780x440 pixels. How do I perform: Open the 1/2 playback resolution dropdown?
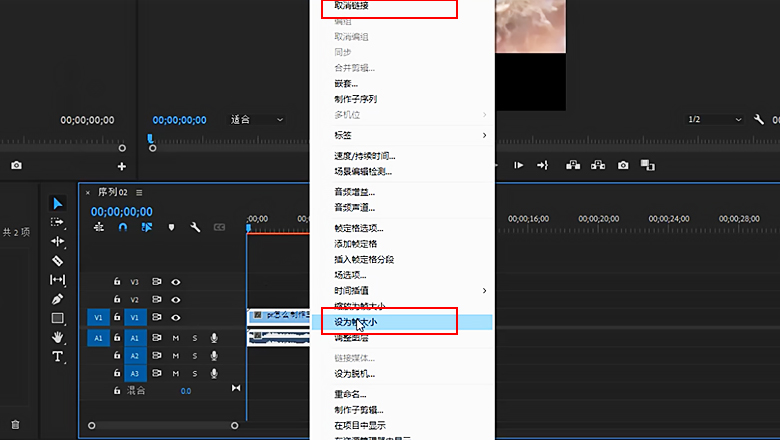[715, 119]
